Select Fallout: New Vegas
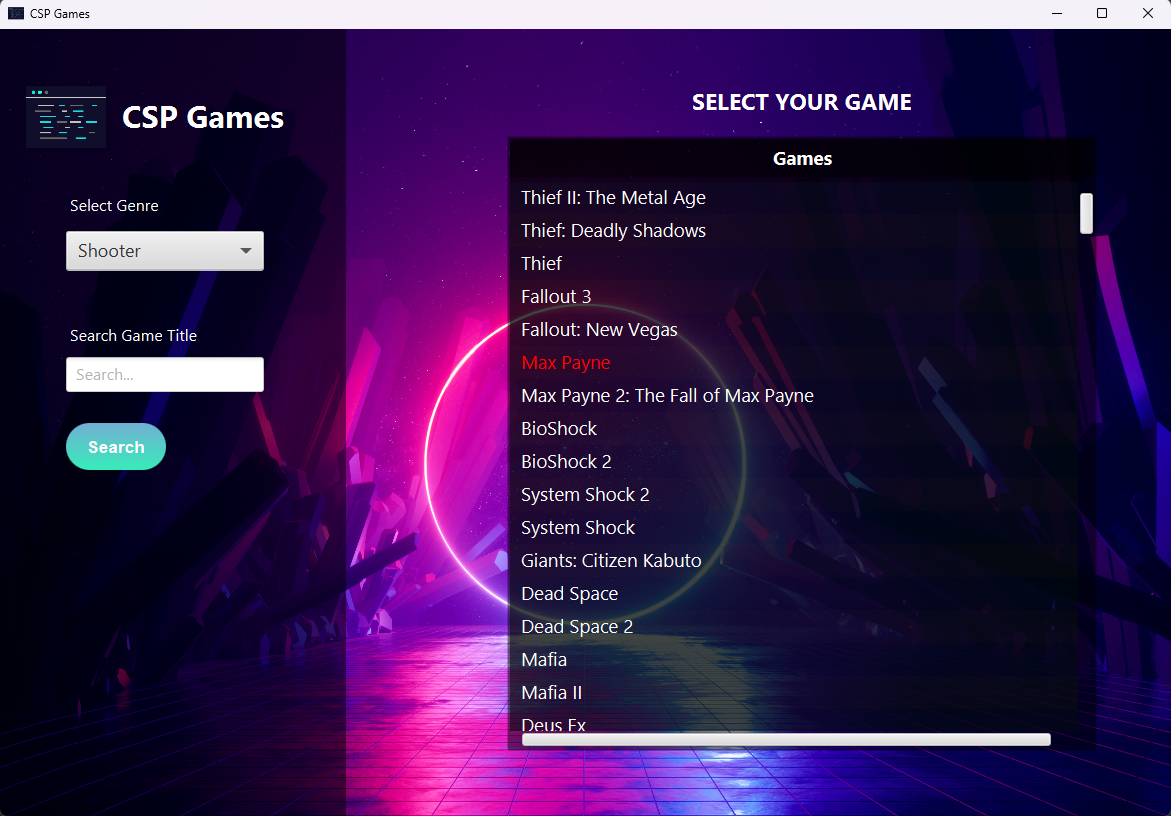 599,330
